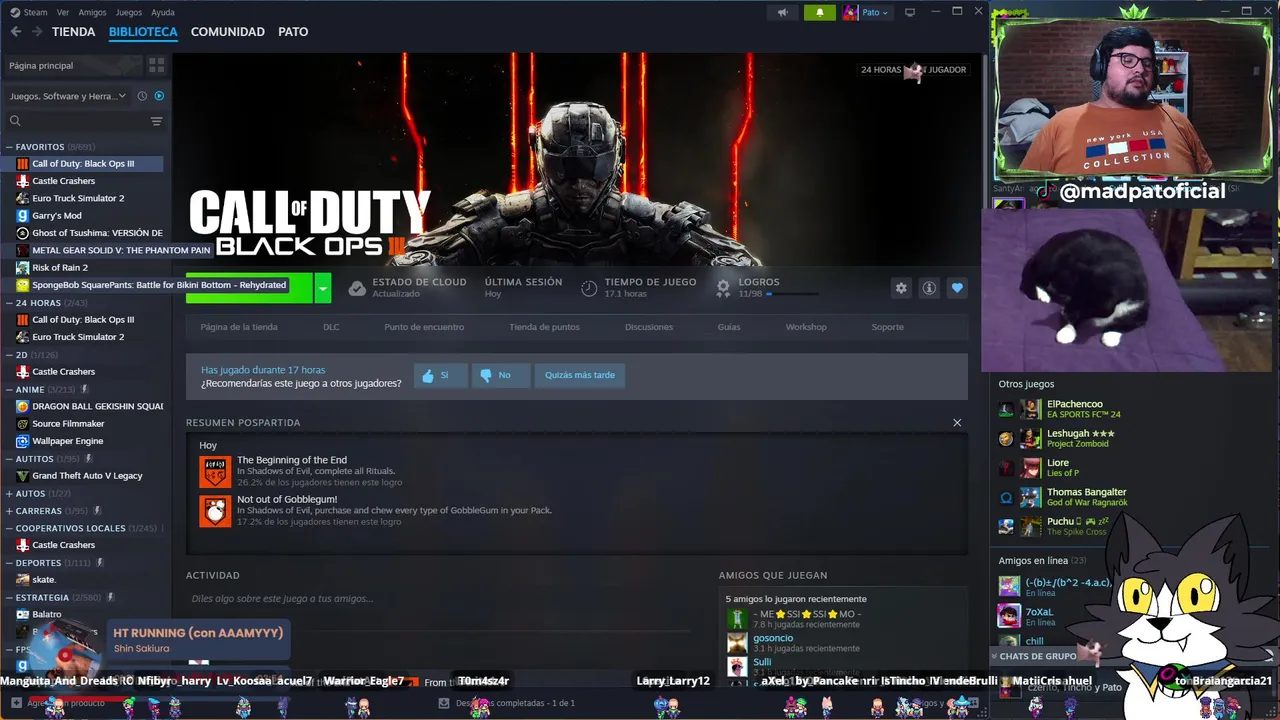Go back with the left arrow

coord(15,32)
